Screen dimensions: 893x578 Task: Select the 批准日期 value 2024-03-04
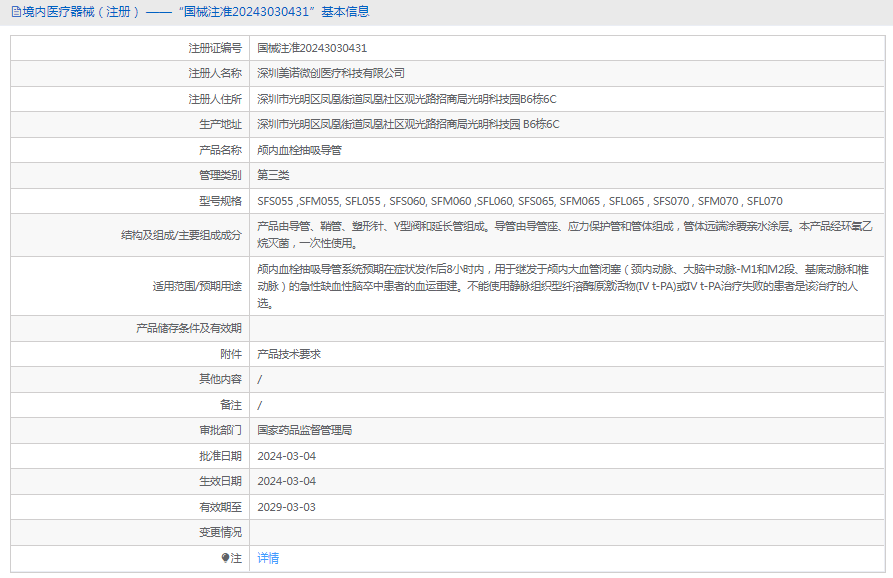pyautogui.click(x=286, y=456)
